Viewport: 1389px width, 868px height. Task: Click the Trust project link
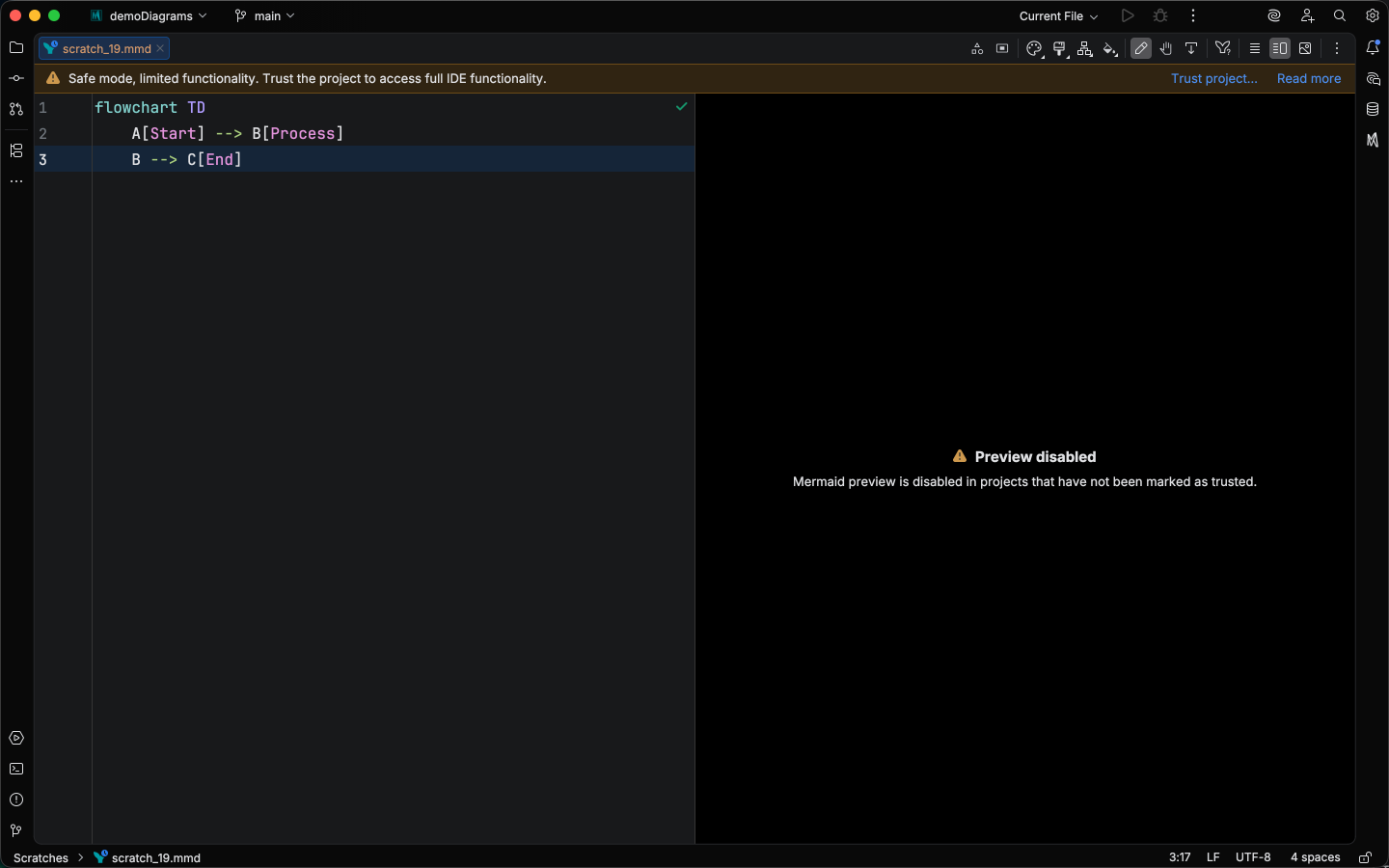click(x=1213, y=78)
